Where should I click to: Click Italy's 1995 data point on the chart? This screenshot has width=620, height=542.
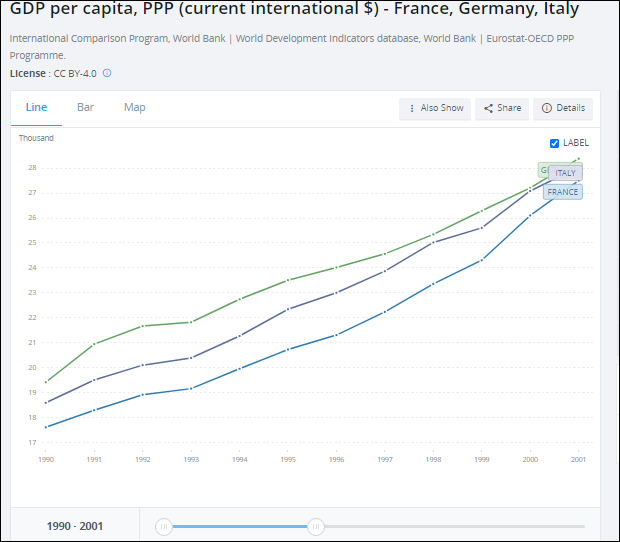[x=288, y=309]
